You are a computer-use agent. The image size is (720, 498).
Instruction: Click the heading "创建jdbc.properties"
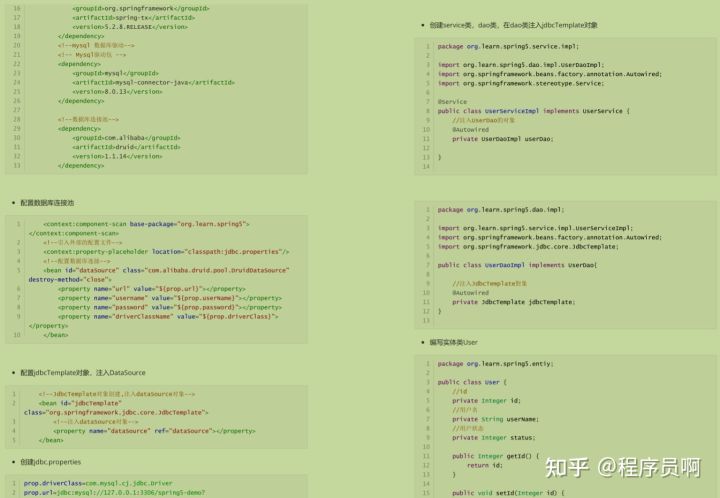[x=51, y=462]
